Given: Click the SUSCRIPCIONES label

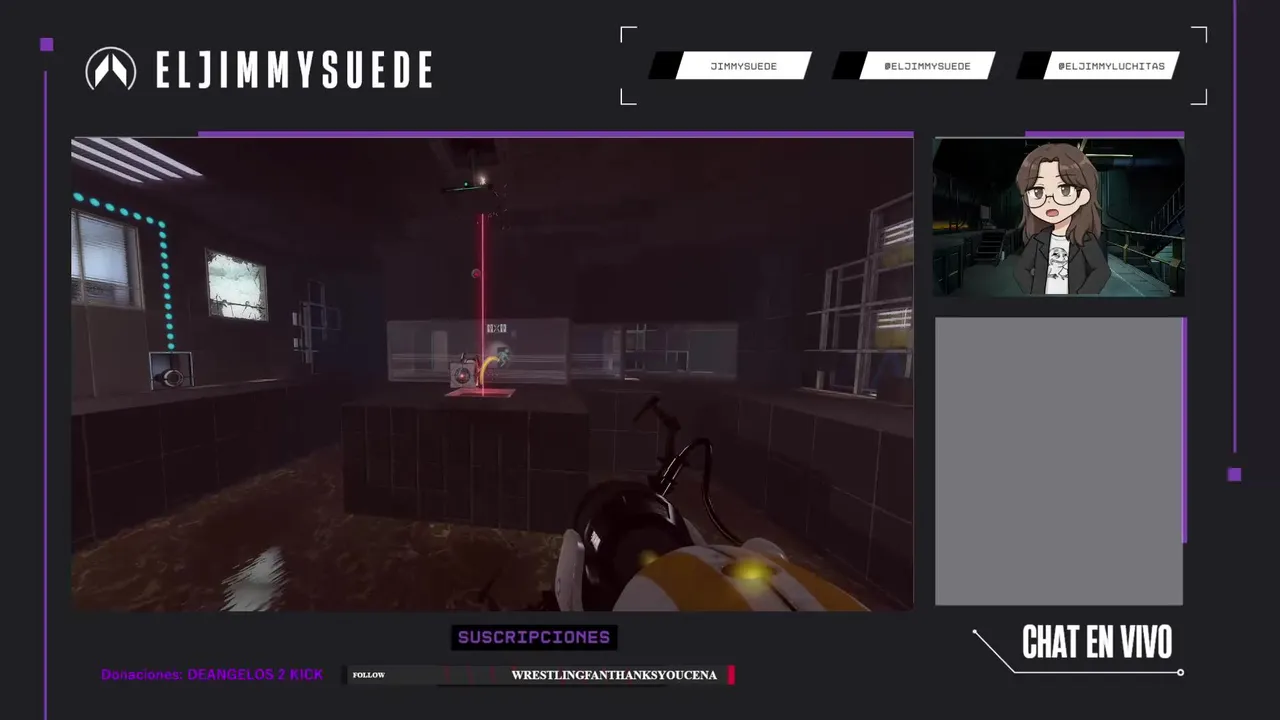Looking at the screenshot, I should point(534,637).
